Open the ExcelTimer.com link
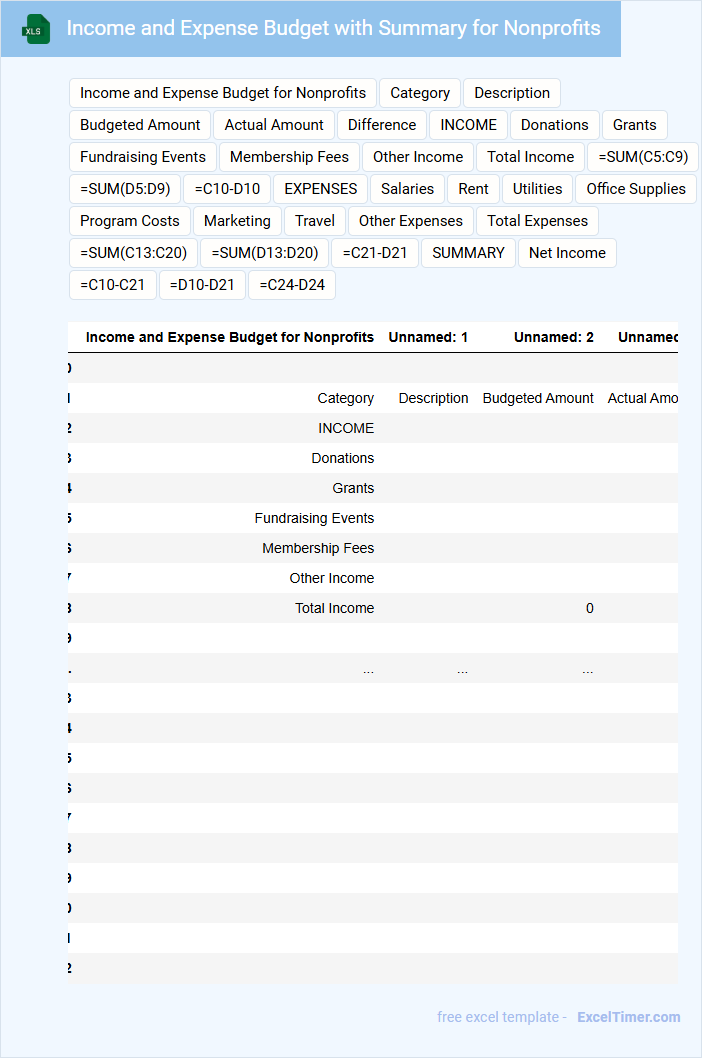Screen dimensions: 702x1058 pos(628,1017)
